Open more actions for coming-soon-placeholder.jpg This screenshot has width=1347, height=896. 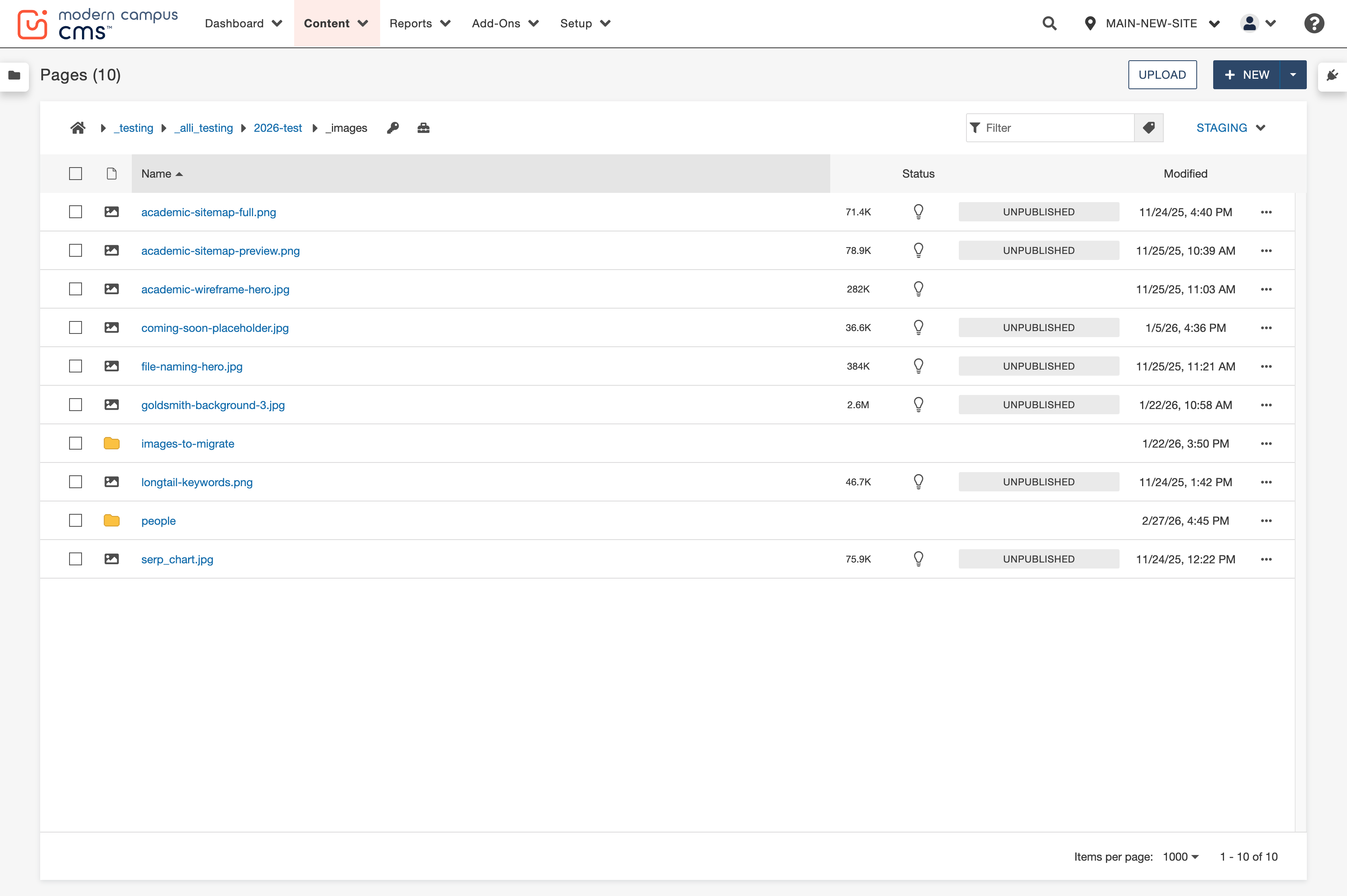point(1266,328)
